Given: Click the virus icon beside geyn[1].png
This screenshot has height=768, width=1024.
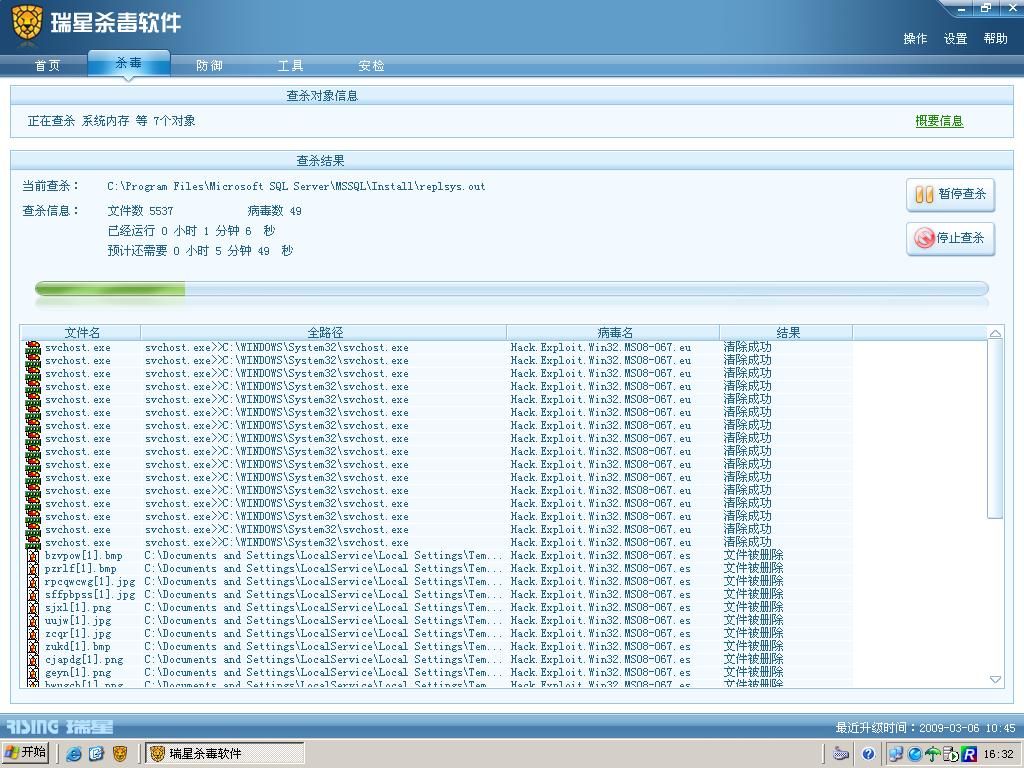Looking at the screenshot, I should point(33,673).
